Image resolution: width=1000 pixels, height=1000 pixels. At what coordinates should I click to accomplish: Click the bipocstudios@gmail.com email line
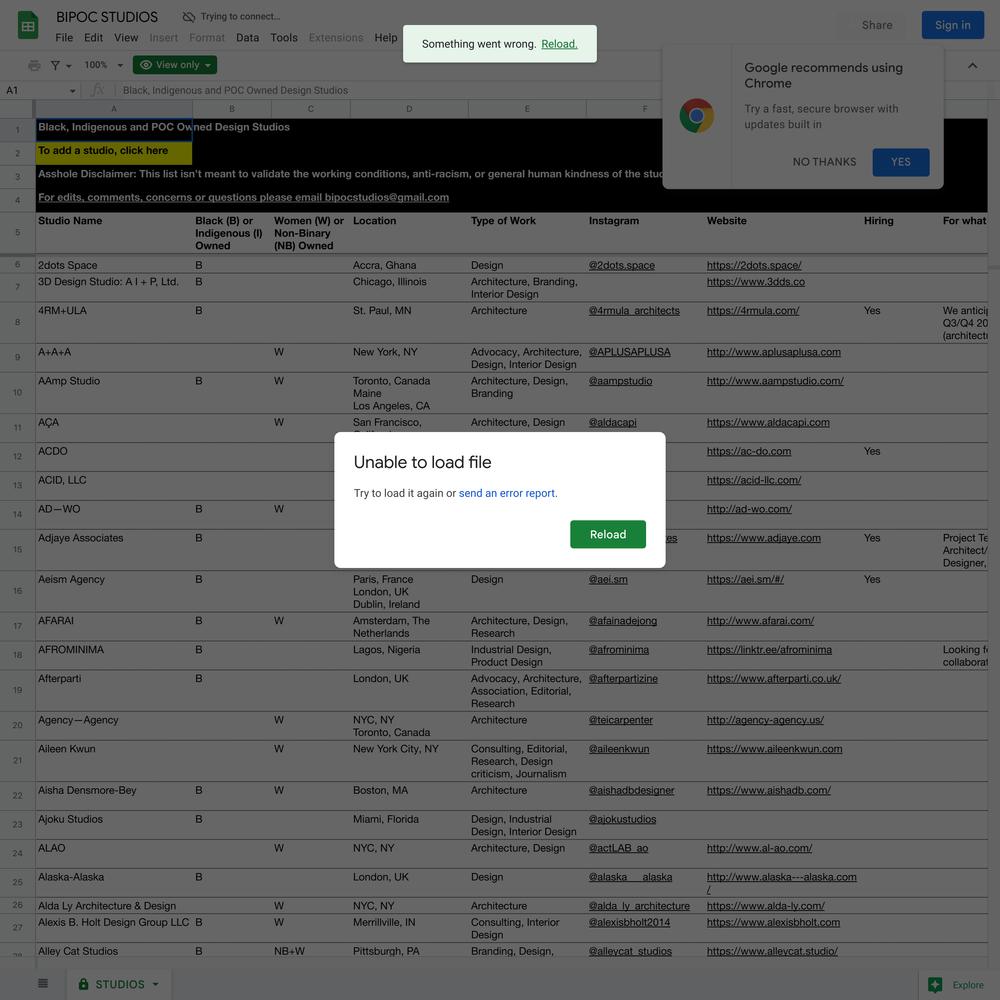(x=244, y=197)
